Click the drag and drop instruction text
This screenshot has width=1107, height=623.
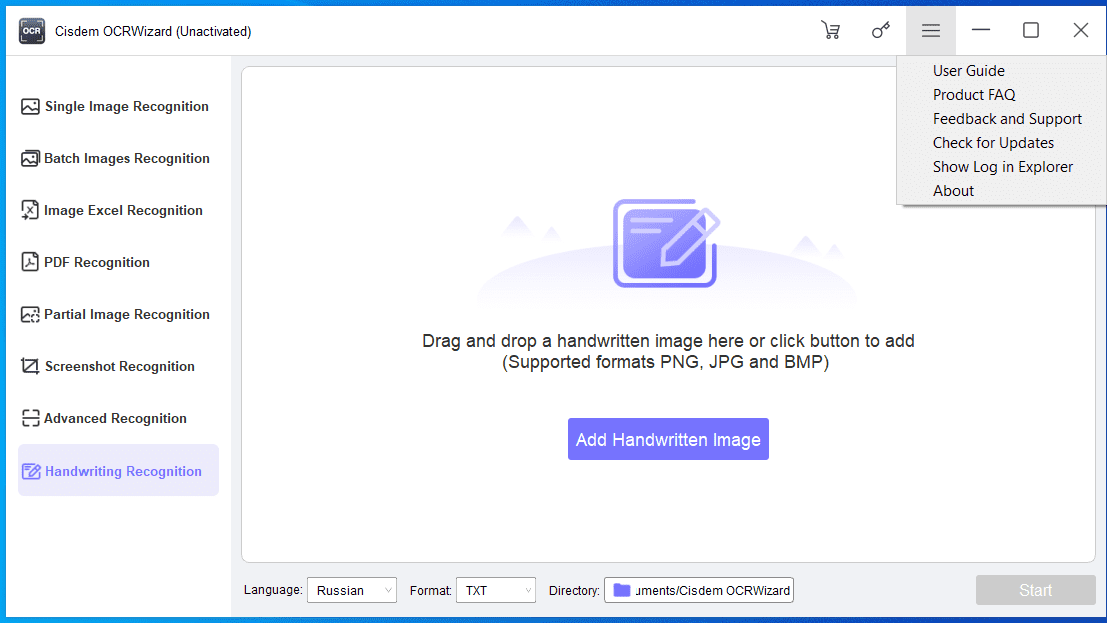tap(668, 340)
